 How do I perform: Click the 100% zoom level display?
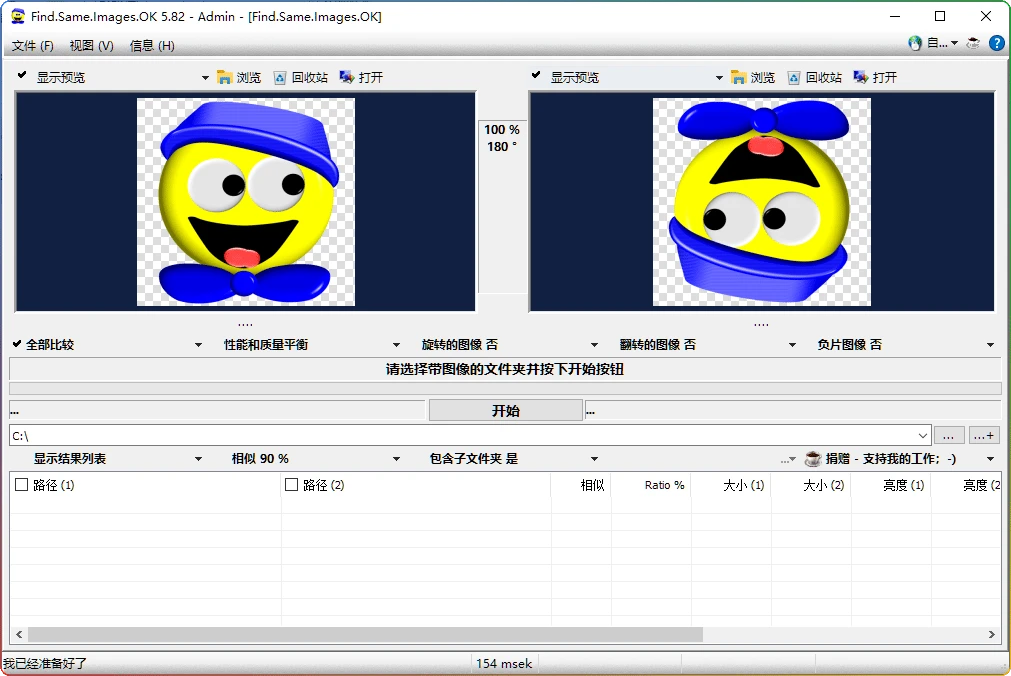[x=501, y=129]
